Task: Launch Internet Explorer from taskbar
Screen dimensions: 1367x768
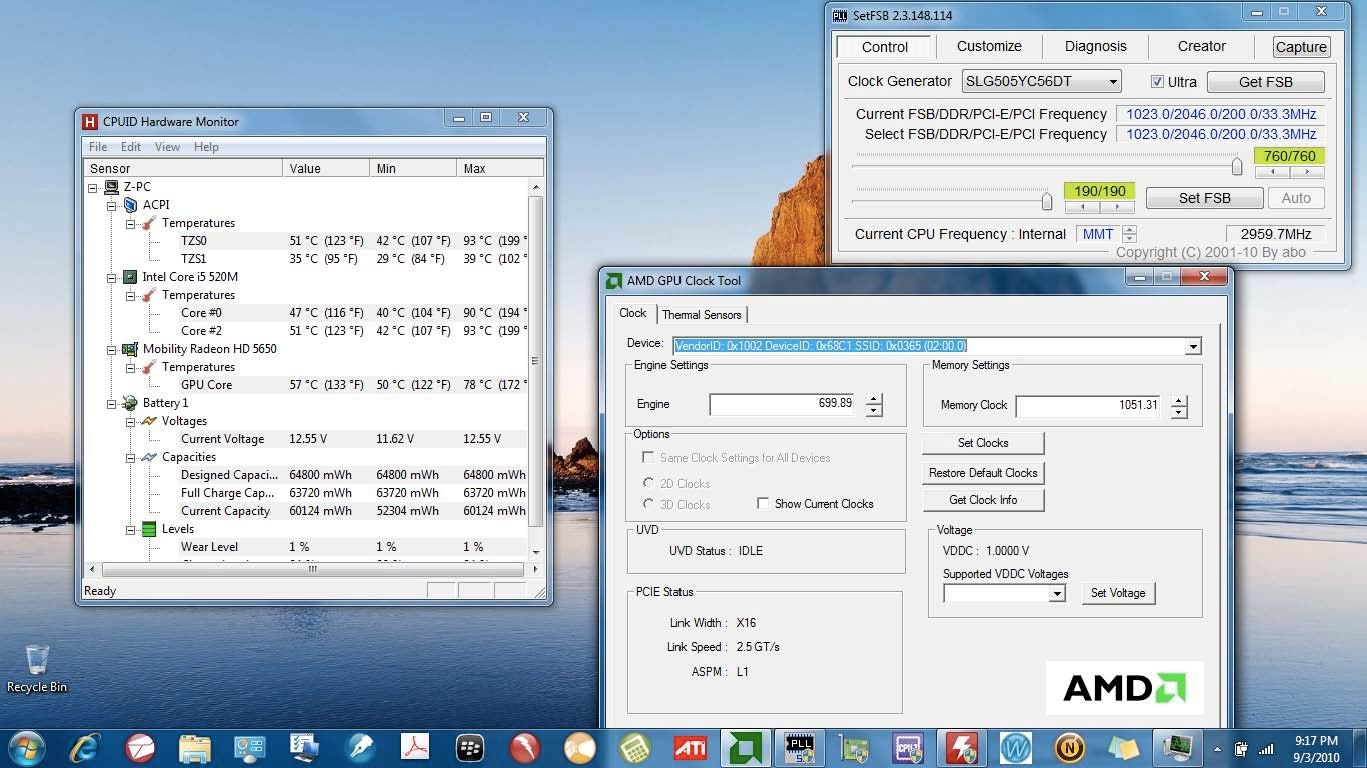Action: coord(85,747)
